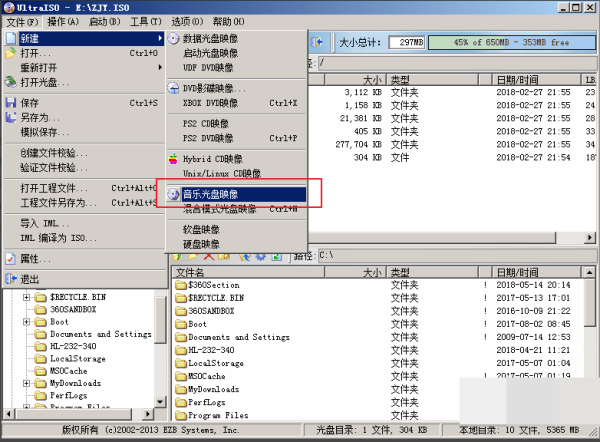The height and width of the screenshot is (442, 600).
Task: Sort image list by 类型 column header
Action: click(432, 80)
